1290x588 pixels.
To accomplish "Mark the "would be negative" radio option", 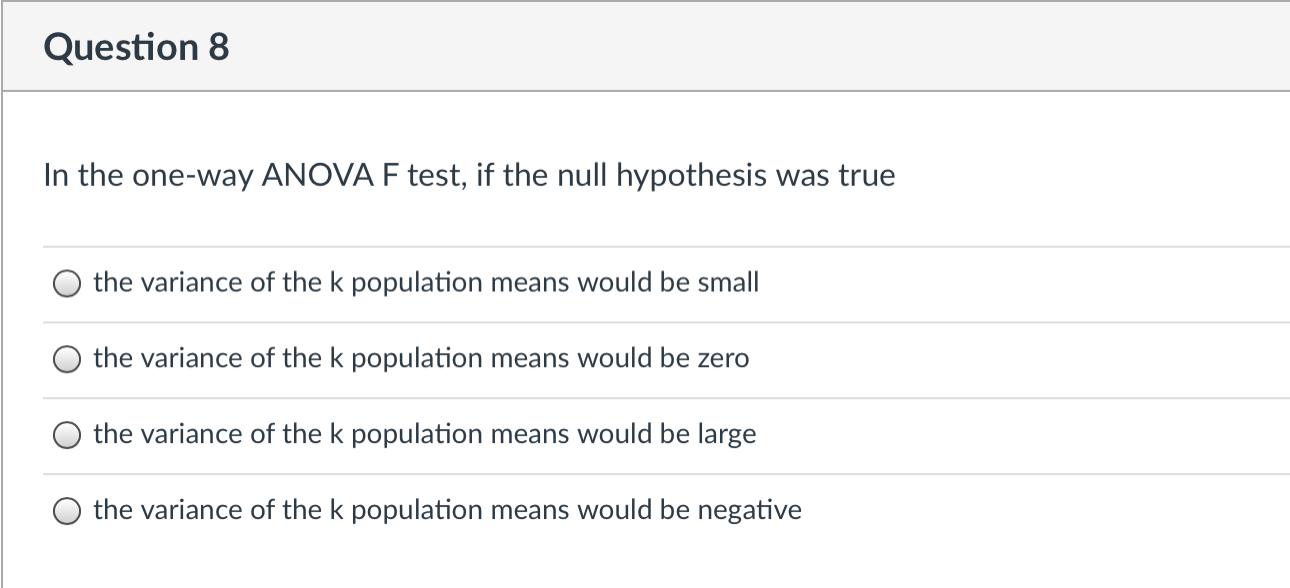I will pyautogui.click(x=67, y=512).
